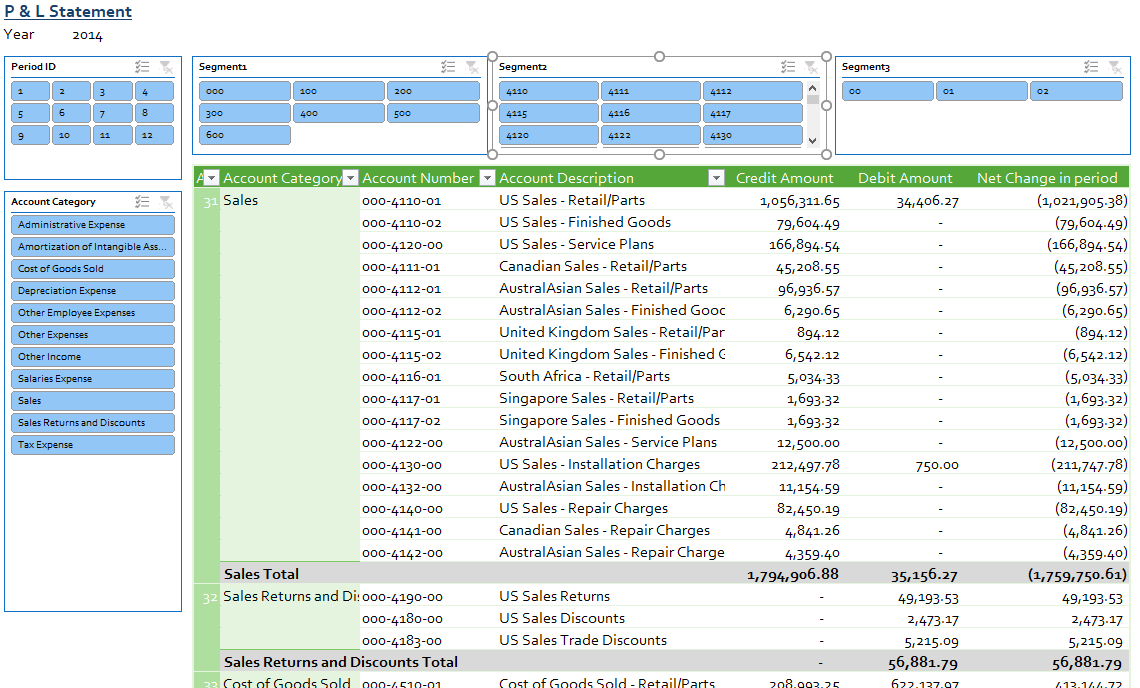
Task: Clear filter on Period ID slicer
Action: (x=166, y=67)
